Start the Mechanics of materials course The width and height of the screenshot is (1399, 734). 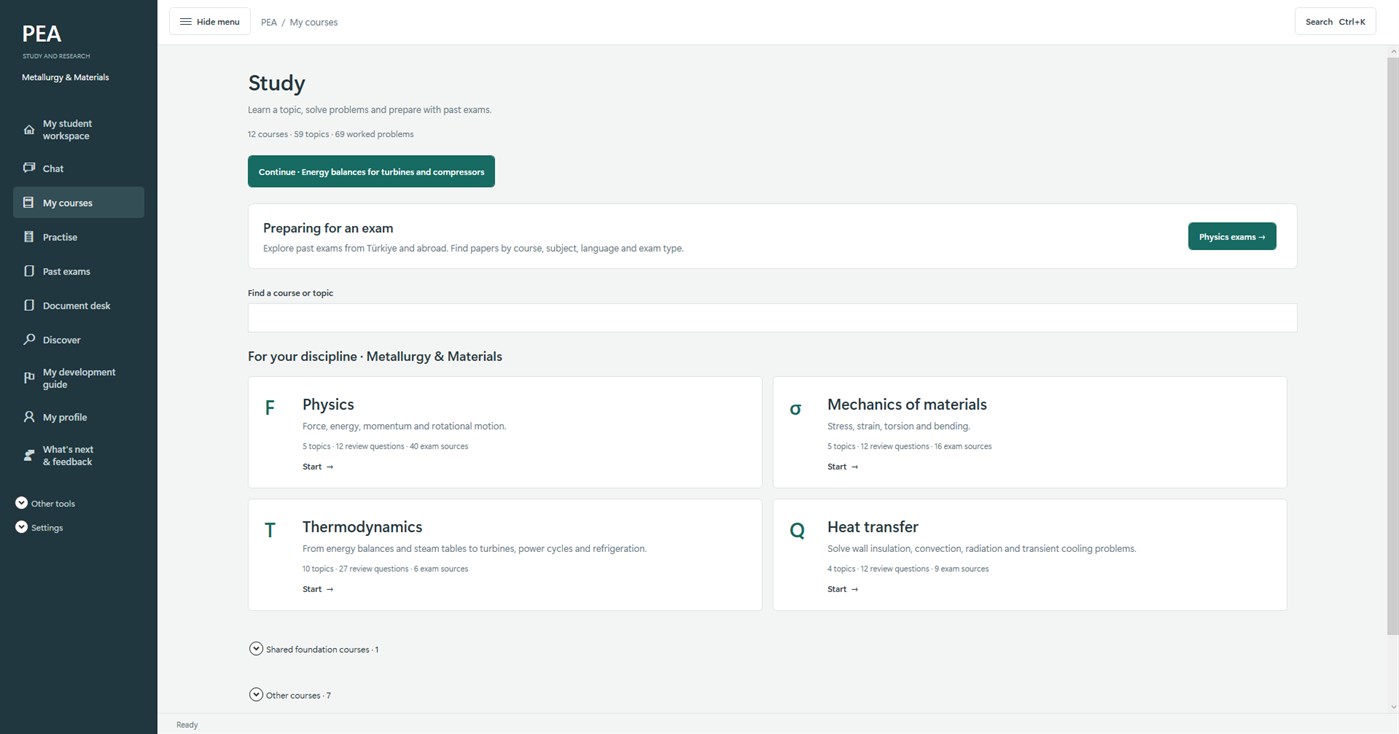pyautogui.click(x=843, y=467)
